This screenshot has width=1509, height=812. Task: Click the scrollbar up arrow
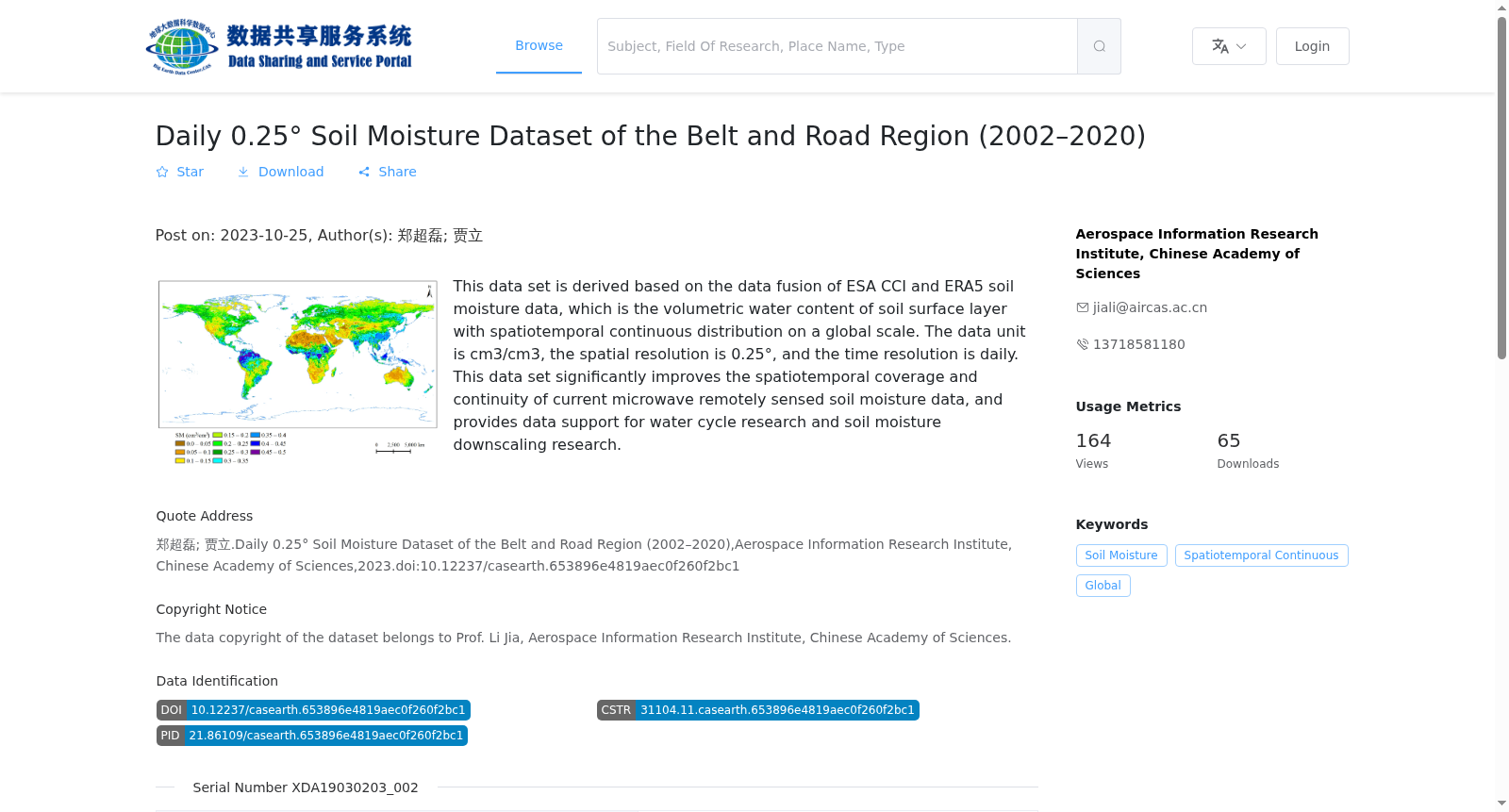coord(1501,8)
